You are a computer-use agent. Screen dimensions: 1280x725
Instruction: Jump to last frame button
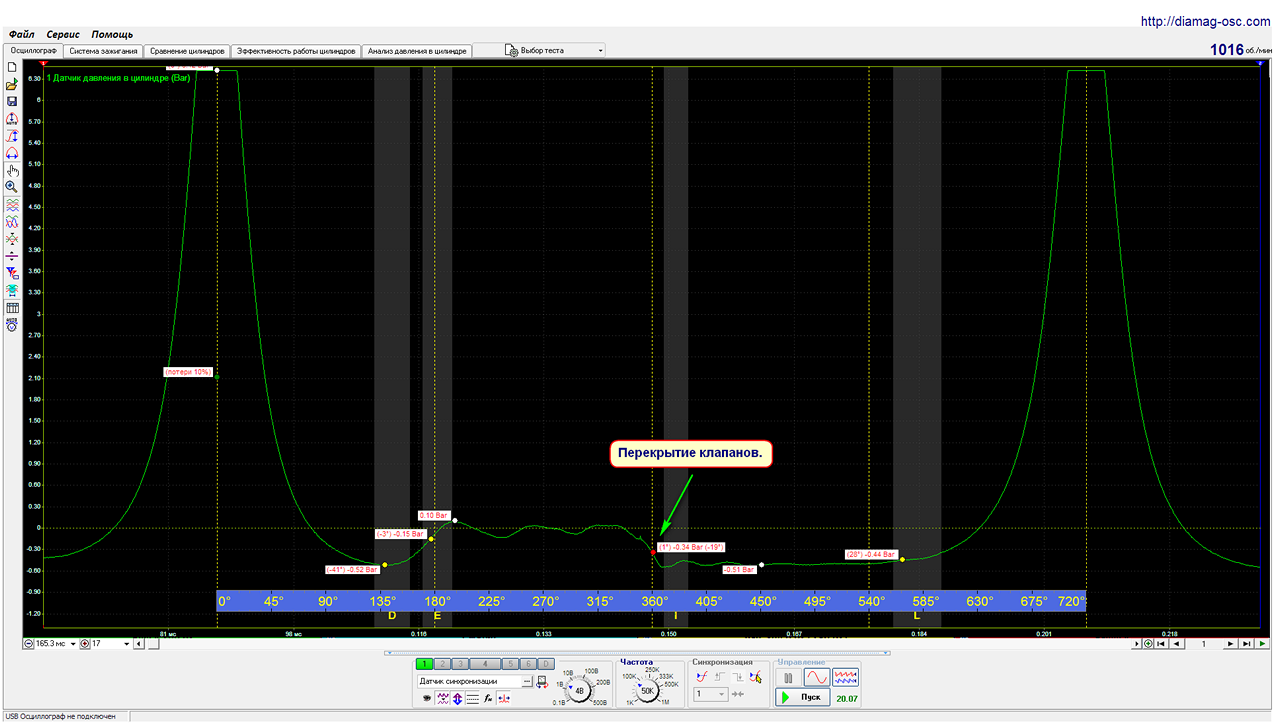pos(1247,644)
